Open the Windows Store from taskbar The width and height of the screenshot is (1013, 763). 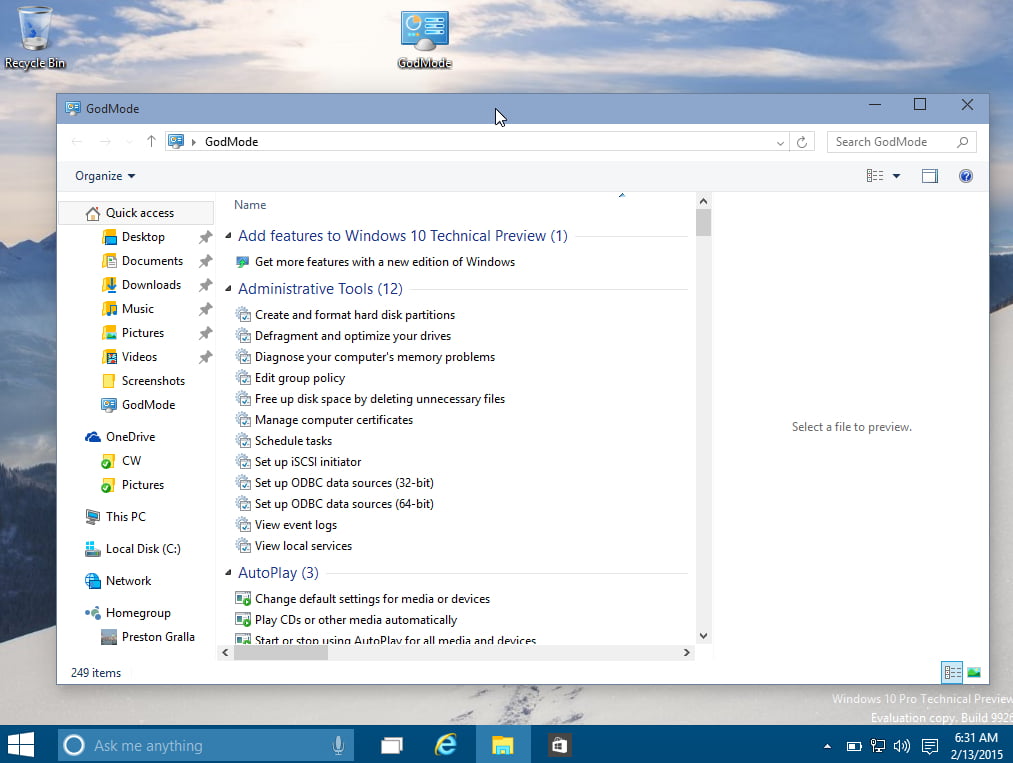[x=558, y=744]
